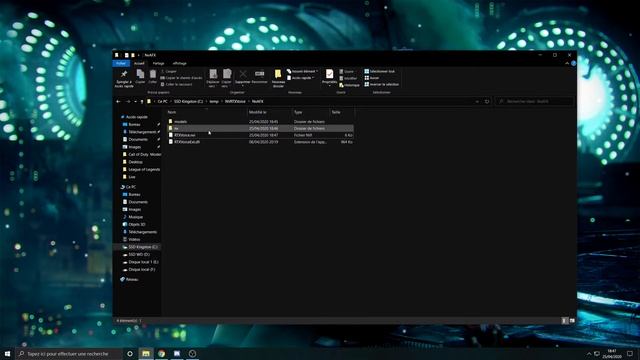
Task: Go back with the left arrow
Action: [118, 101]
